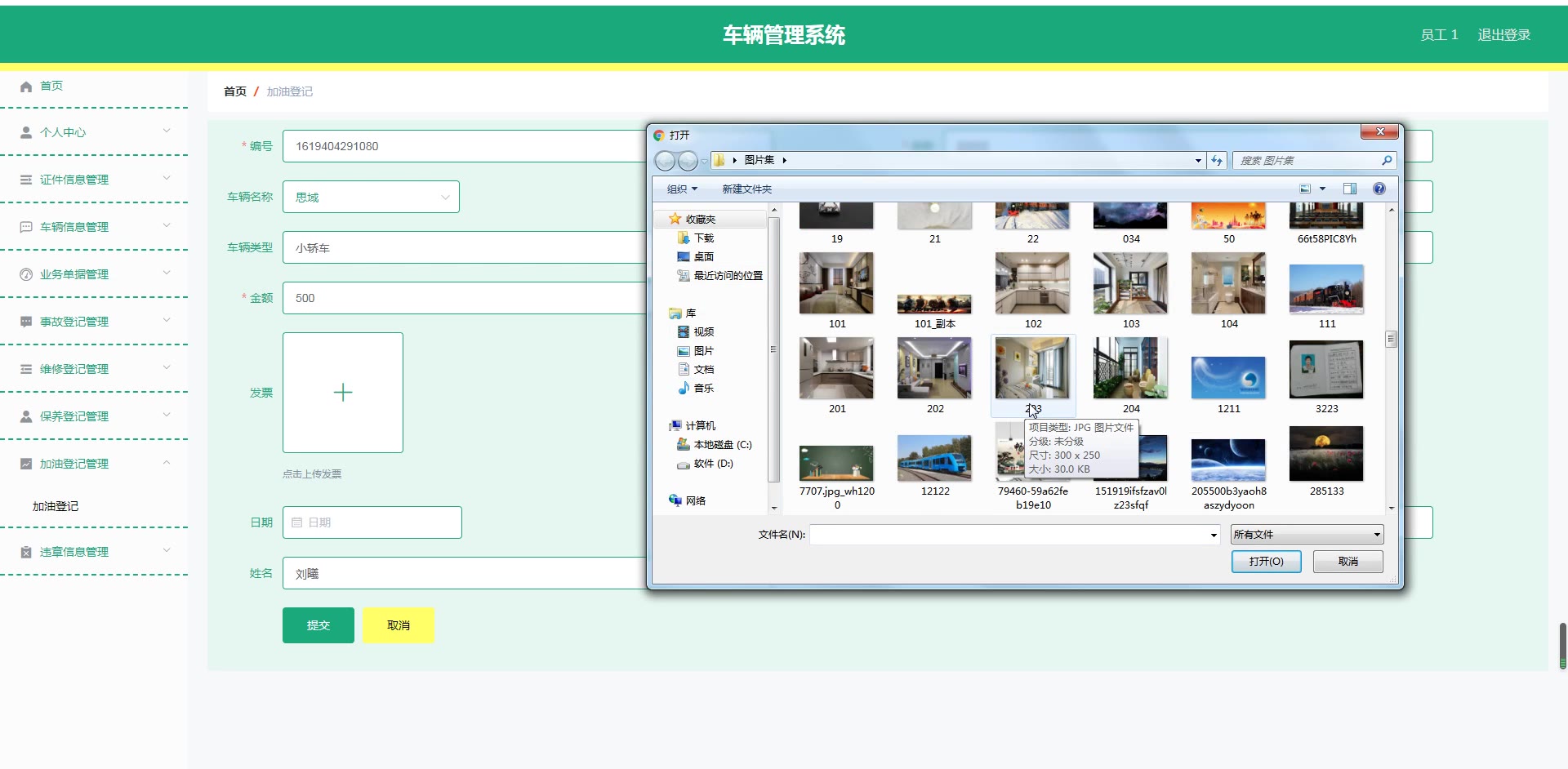This screenshot has height=769, width=1568.
Task: Click 首页 in the breadcrumb
Action: 235,91
